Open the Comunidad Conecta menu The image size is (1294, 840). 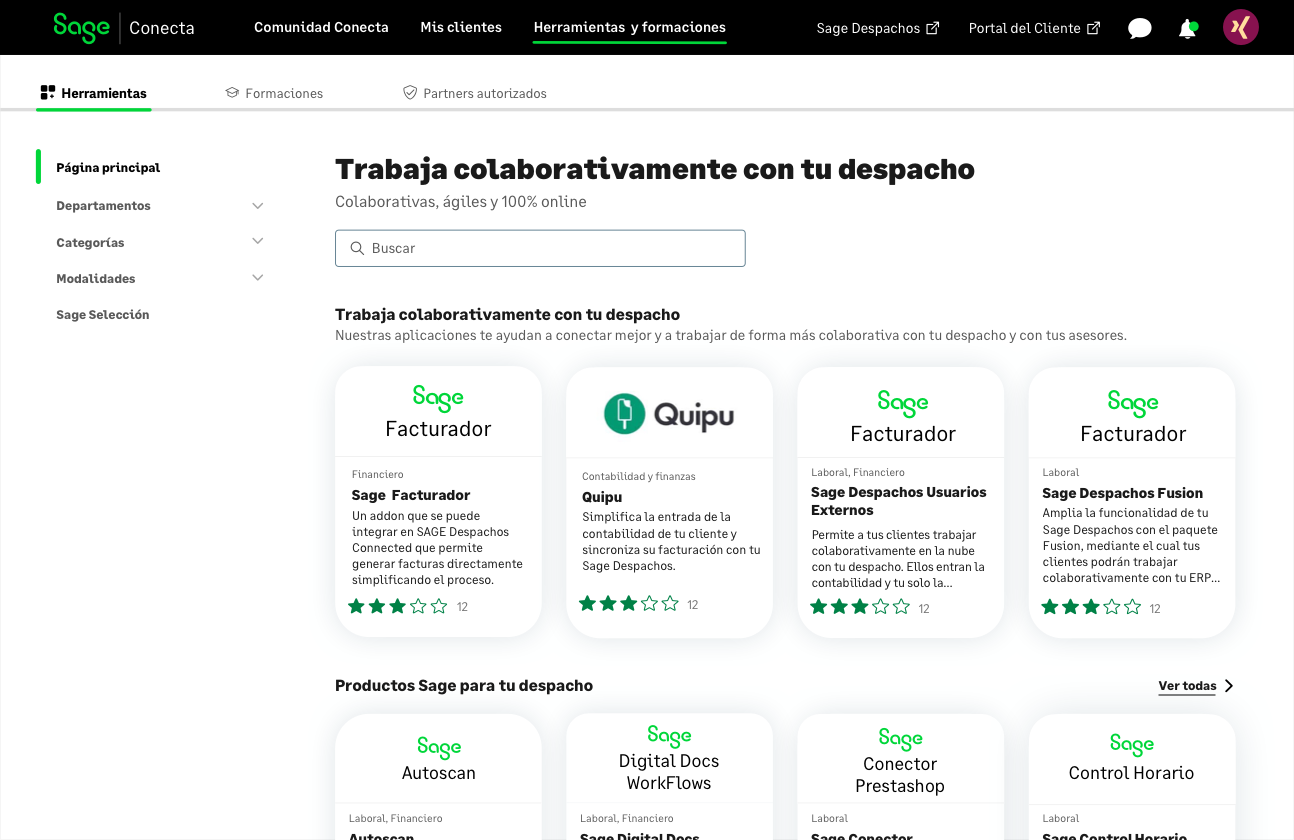[x=321, y=28]
